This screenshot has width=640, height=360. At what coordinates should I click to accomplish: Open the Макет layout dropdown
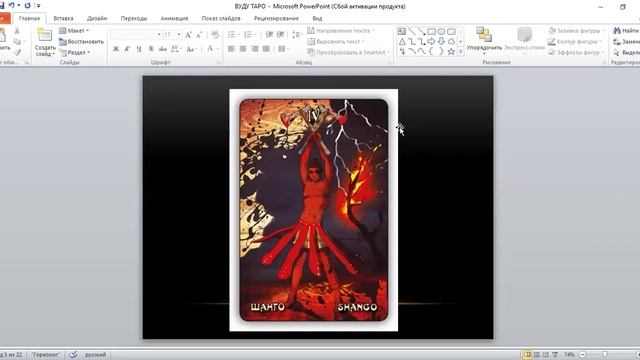click(73, 31)
